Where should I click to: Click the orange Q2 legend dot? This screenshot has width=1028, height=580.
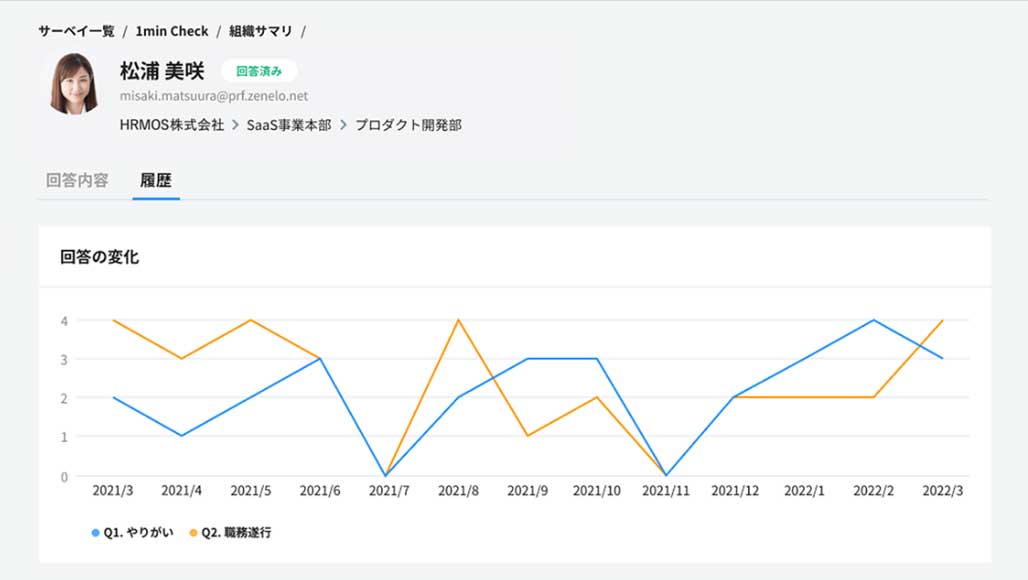click(193, 533)
